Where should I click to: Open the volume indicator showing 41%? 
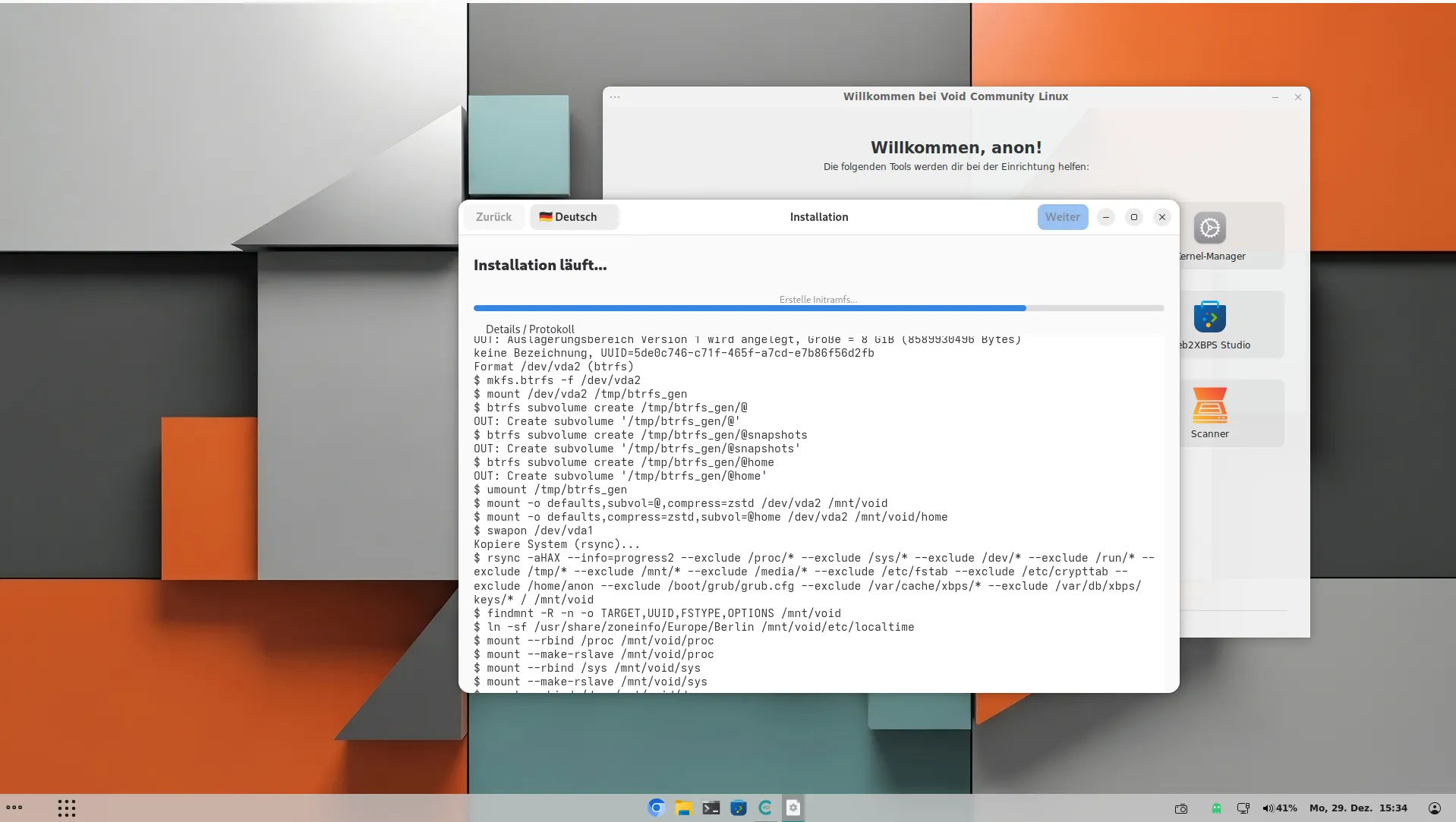pyautogui.click(x=1279, y=808)
